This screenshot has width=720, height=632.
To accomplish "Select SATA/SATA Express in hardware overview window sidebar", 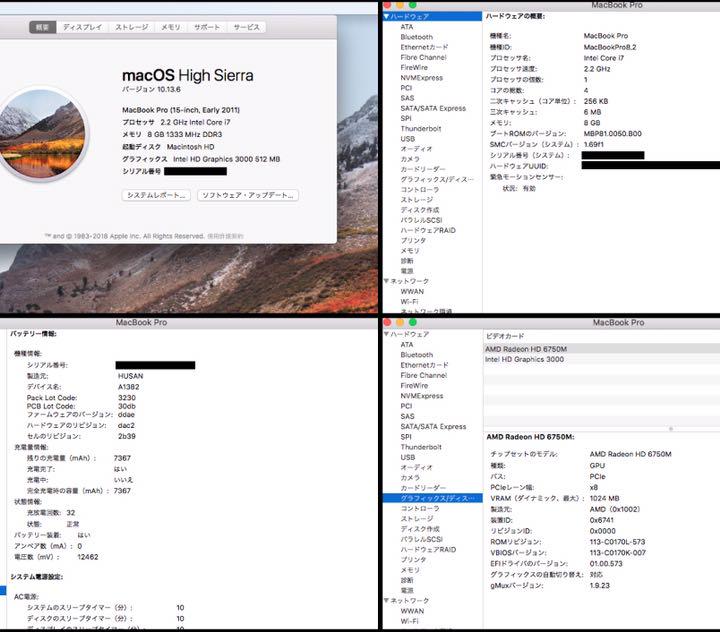I will coord(433,108).
